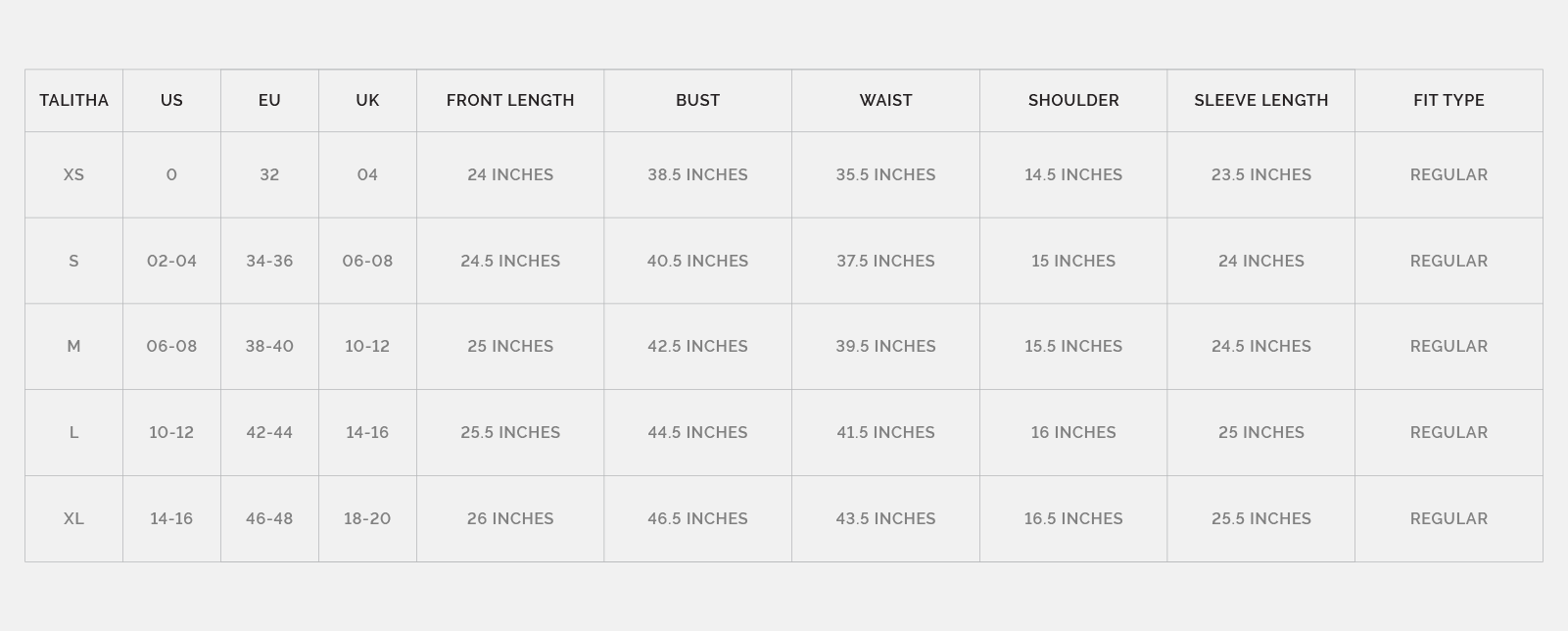
Task: Click the WAIST column header
Action: [x=885, y=100]
